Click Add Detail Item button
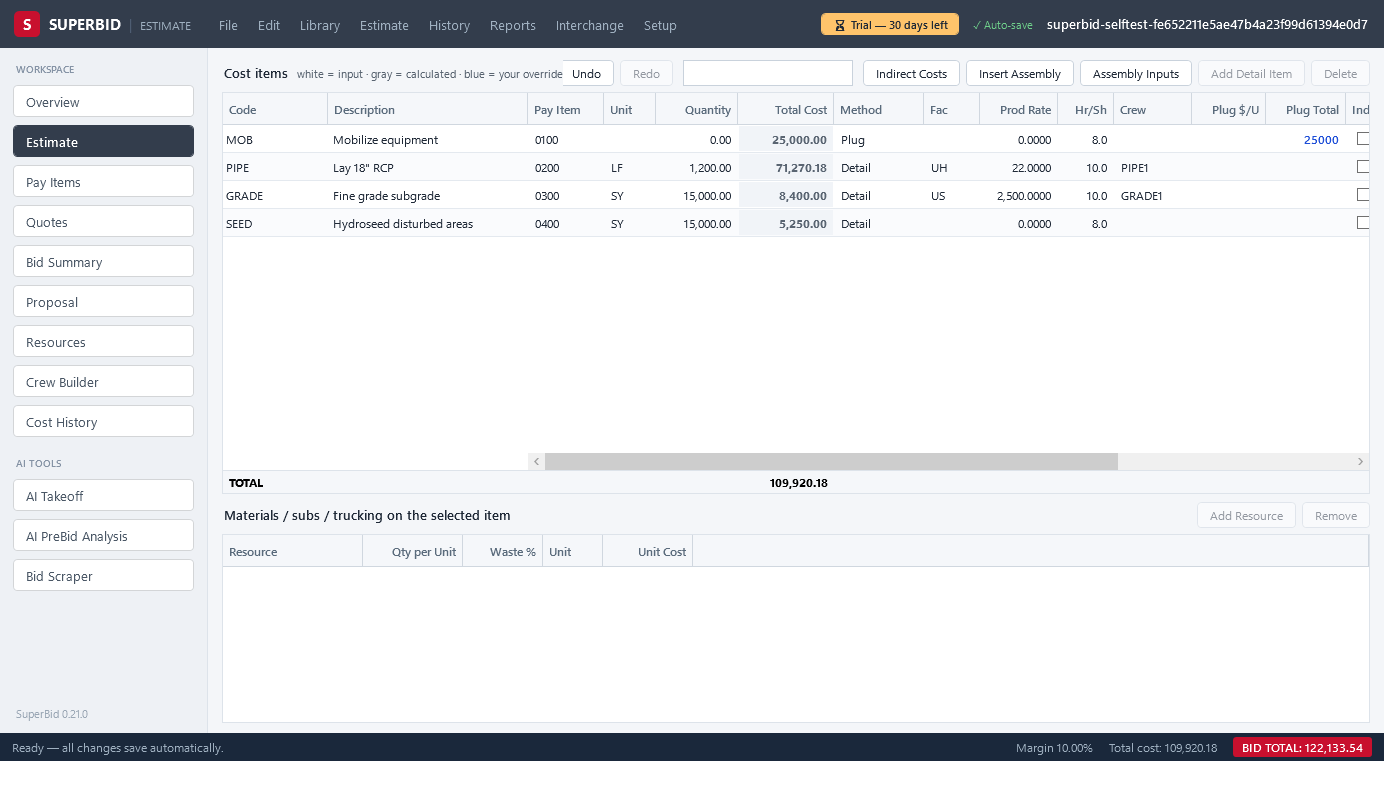Viewport: 1400px width, 800px height. (x=1251, y=73)
